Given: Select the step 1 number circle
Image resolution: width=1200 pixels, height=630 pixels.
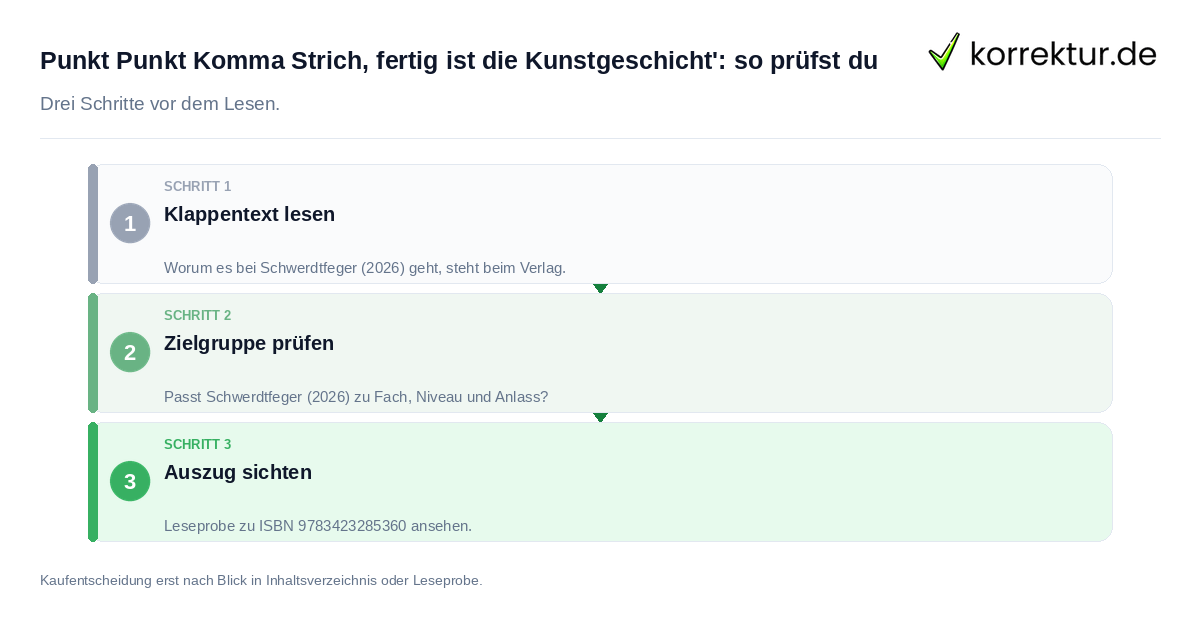Looking at the screenshot, I should 130,223.
